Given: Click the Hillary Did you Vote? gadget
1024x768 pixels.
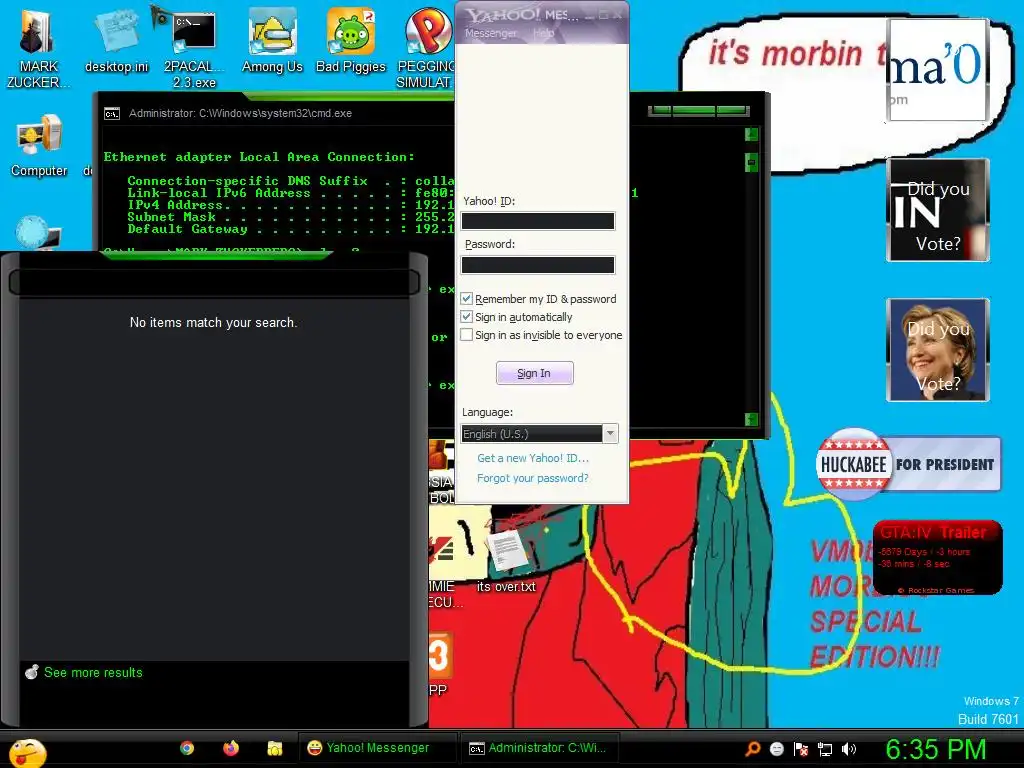Looking at the screenshot, I should click(938, 350).
